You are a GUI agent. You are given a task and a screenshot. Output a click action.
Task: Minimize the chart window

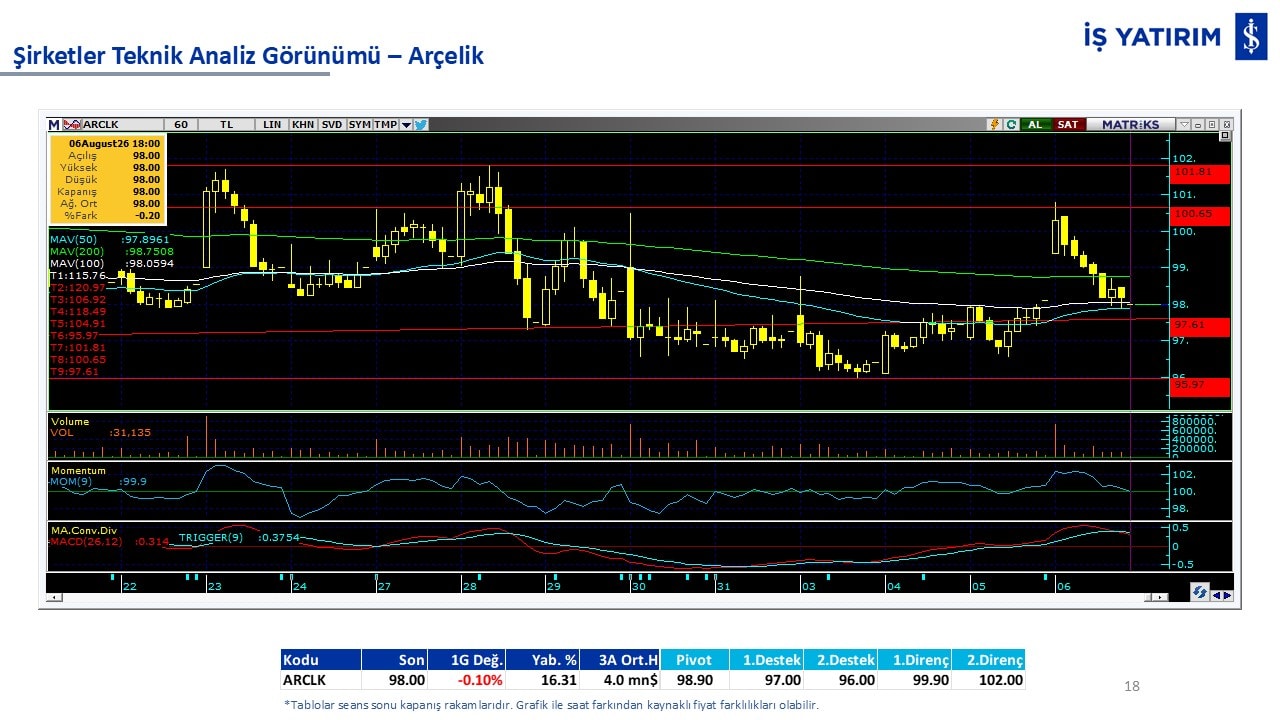[x=1198, y=125]
